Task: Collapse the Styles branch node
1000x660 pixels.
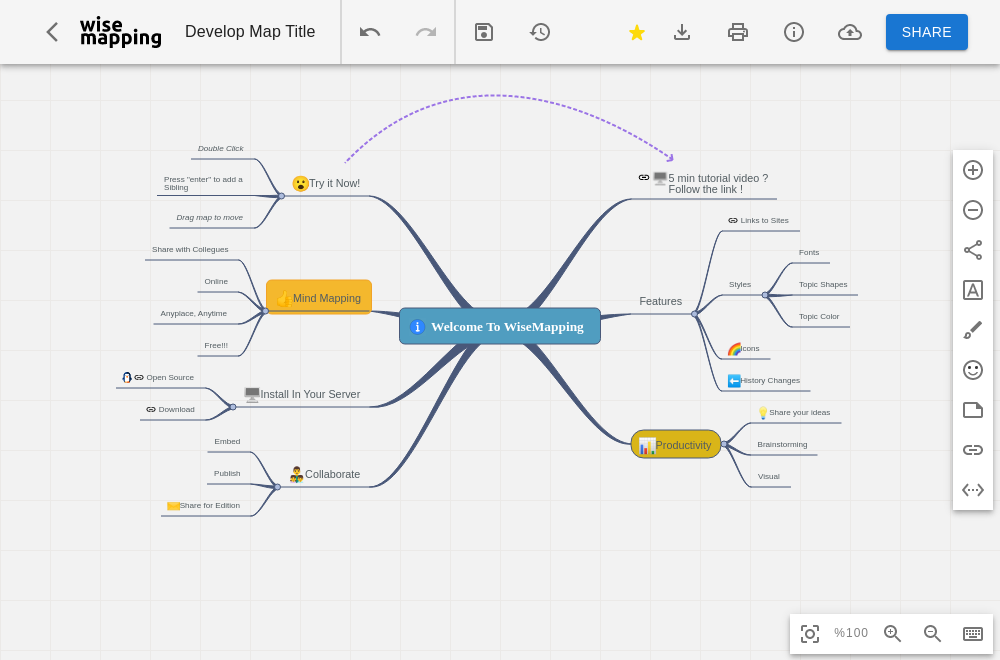Action: point(765,295)
